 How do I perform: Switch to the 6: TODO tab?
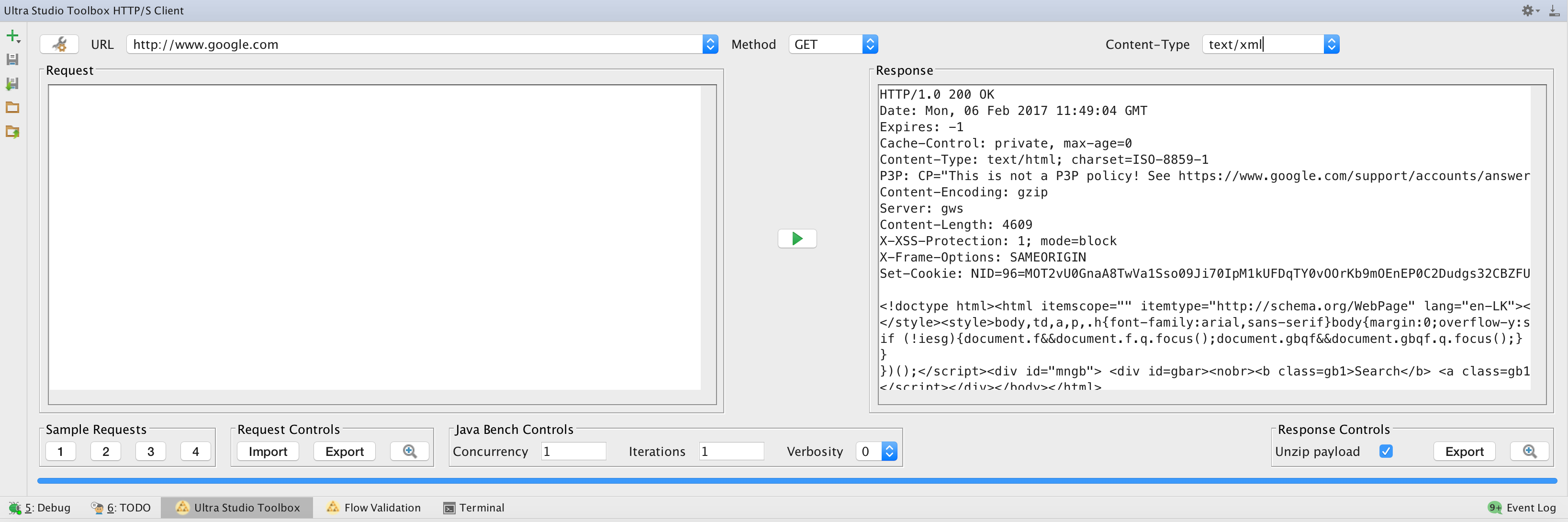click(121, 507)
